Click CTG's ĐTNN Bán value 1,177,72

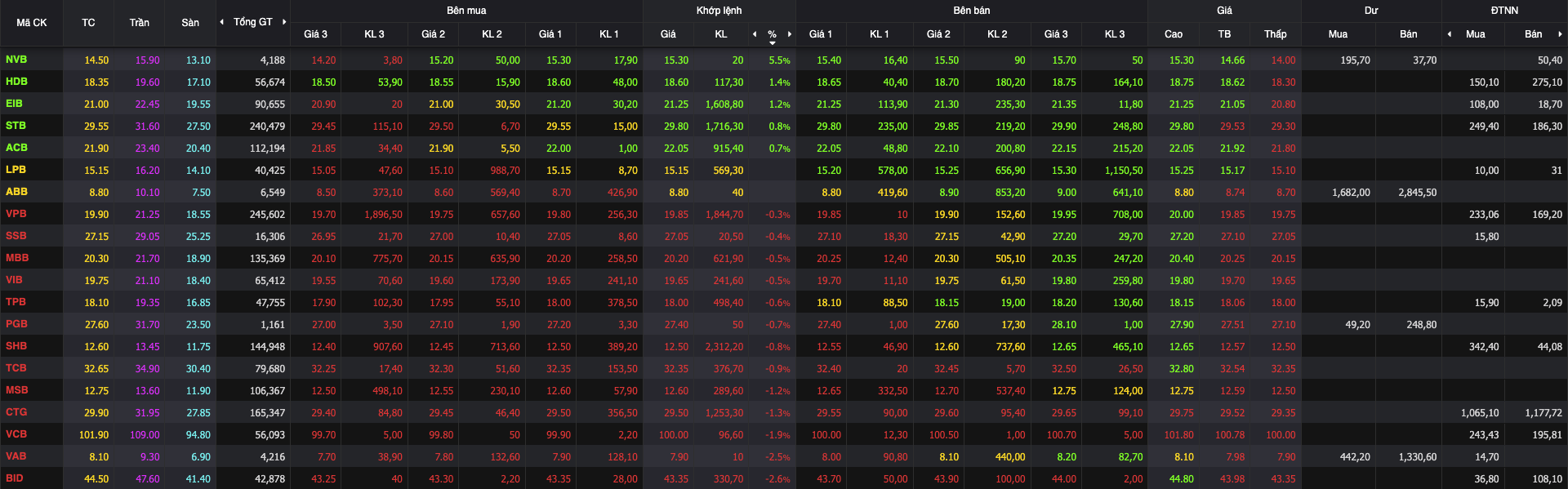point(1543,413)
